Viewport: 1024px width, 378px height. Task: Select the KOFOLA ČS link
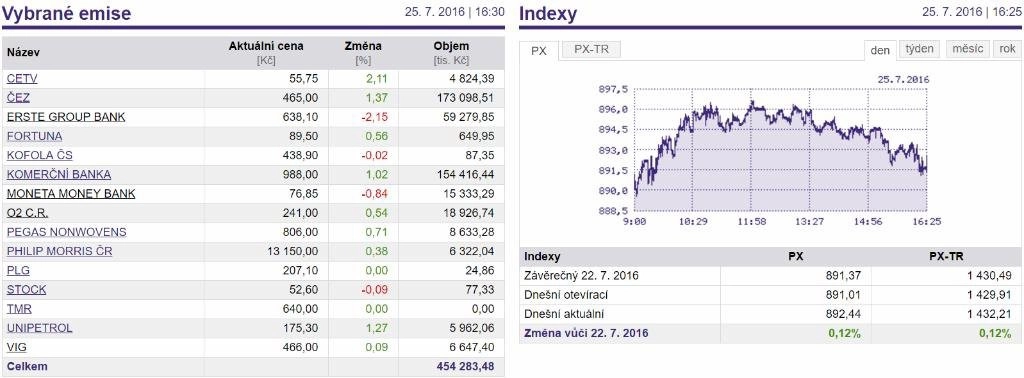click(x=39, y=155)
